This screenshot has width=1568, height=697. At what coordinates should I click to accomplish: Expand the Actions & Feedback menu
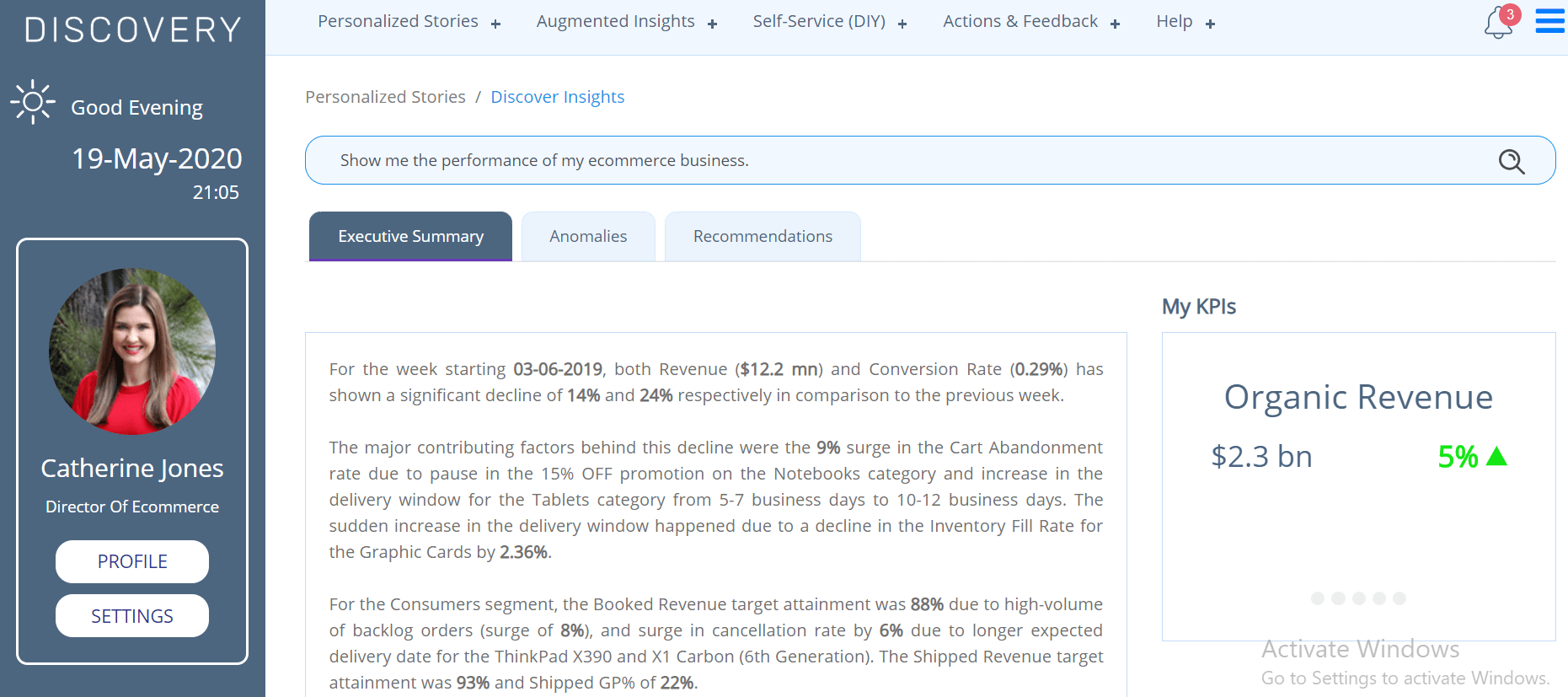[1030, 22]
